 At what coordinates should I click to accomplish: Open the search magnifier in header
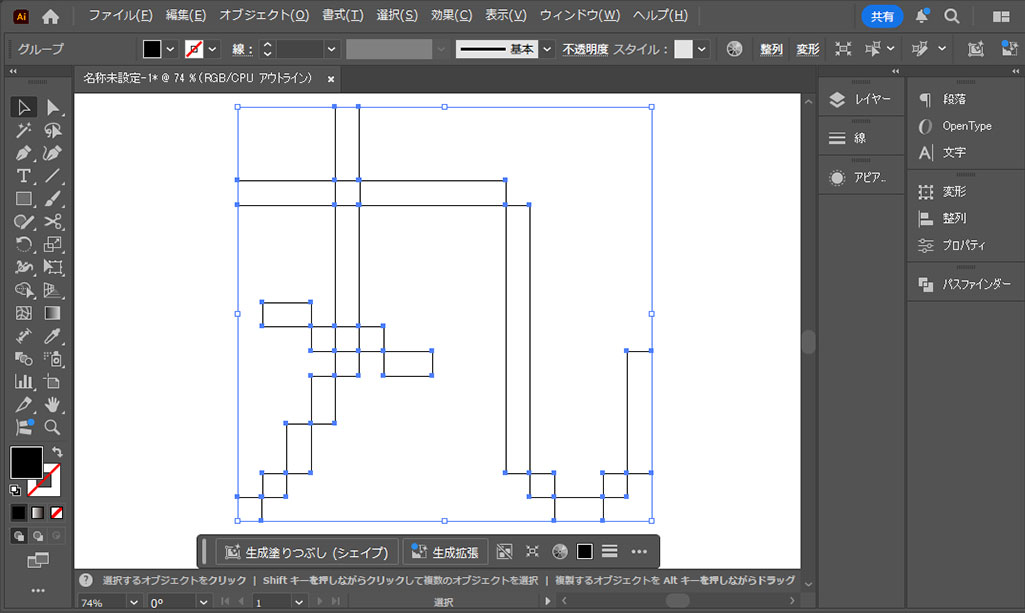click(952, 16)
